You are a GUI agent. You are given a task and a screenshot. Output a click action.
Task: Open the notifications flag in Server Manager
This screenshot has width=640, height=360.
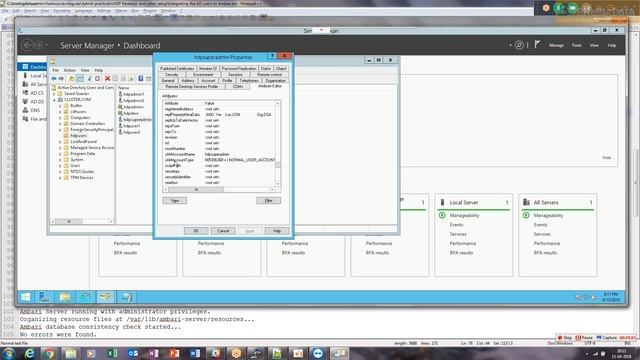coord(538,44)
